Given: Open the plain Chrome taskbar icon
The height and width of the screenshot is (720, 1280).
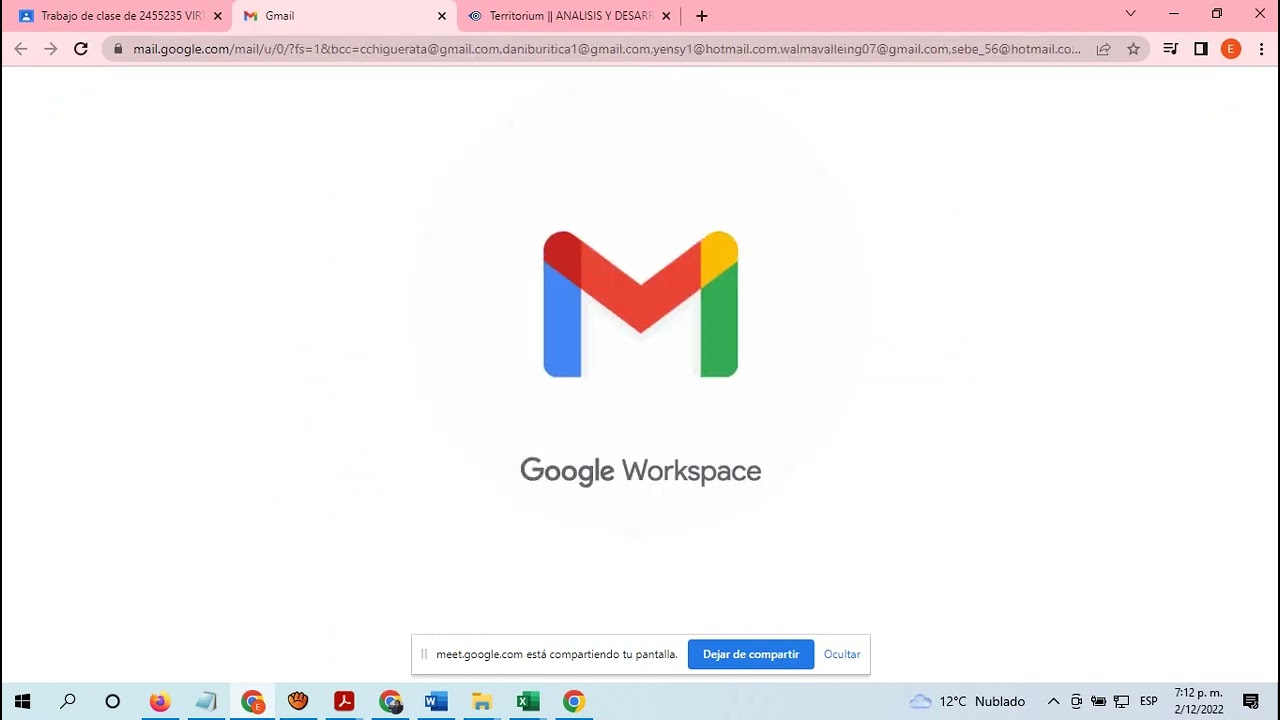Looking at the screenshot, I should pyautogui.click(x=574, y=701).
